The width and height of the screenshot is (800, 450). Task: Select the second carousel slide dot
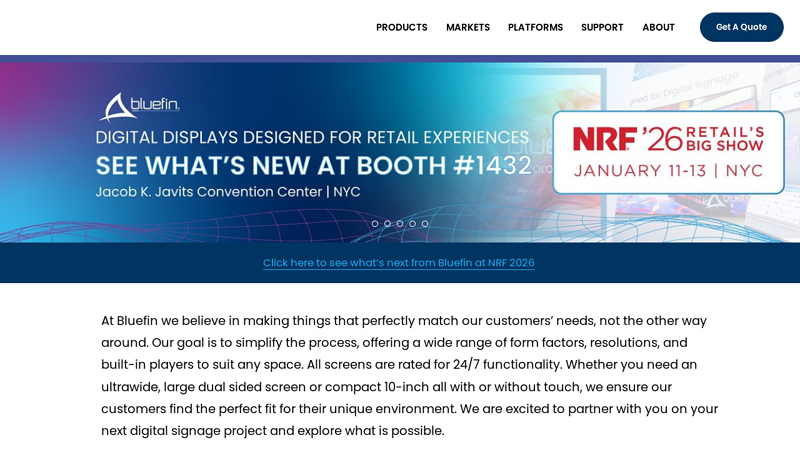[387, 224]
